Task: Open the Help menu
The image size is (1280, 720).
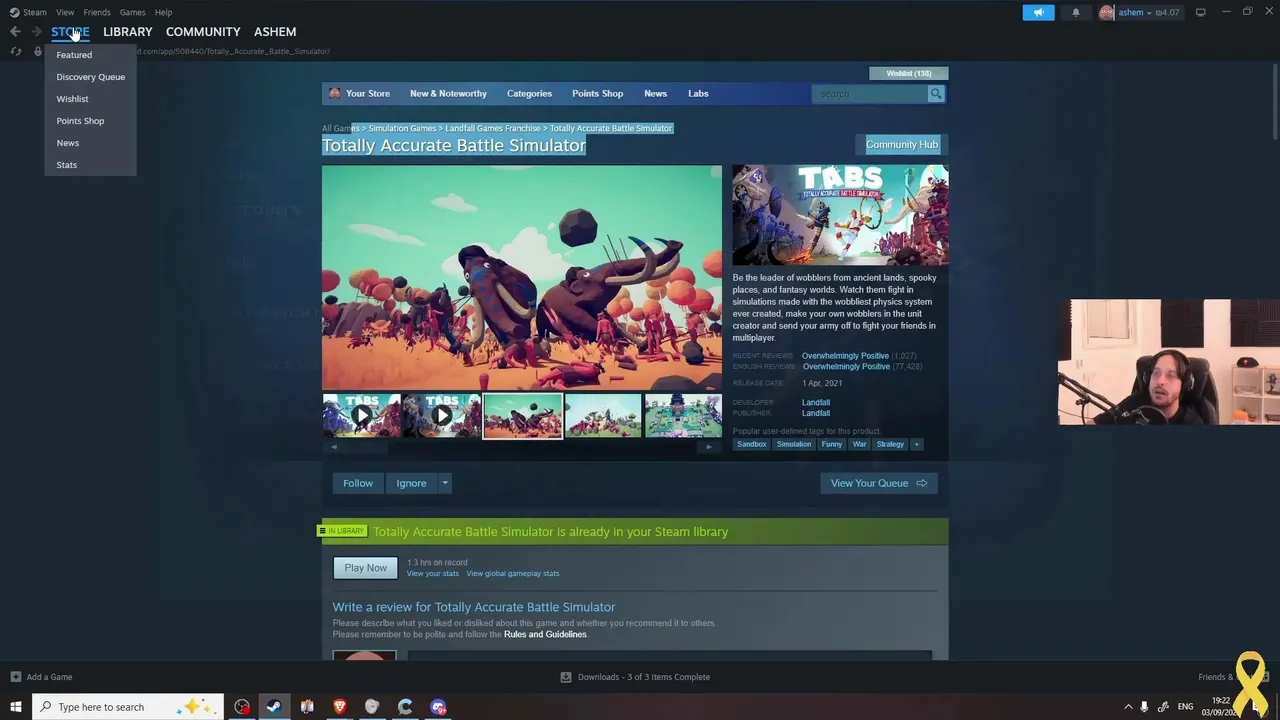Action: coord(163,12)
